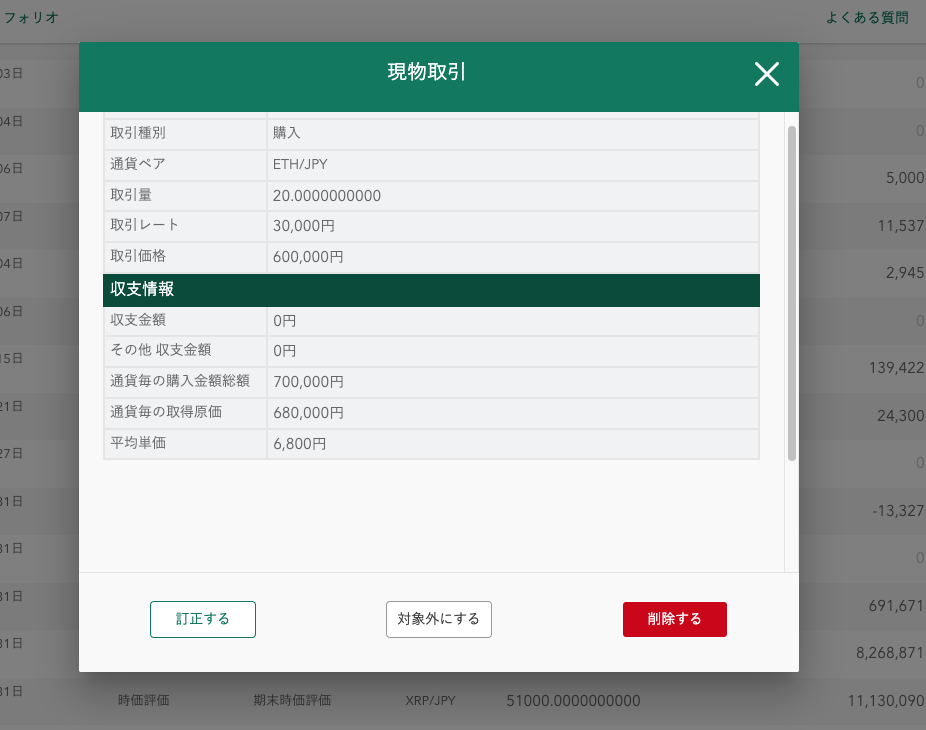The width and height of the screenshot is (926, 730).
Task: Click the XRP/JPY cell in background table
Action: pos(430,701)
